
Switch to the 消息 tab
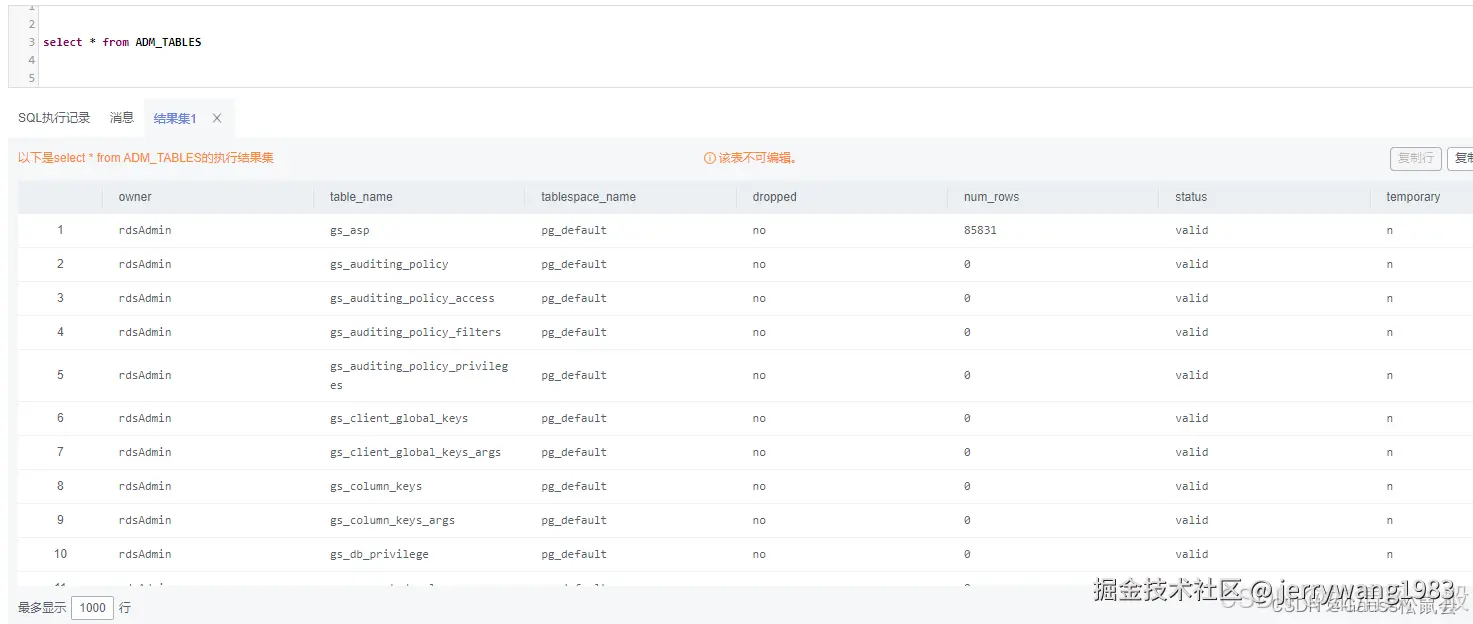[x=122, y=118]
